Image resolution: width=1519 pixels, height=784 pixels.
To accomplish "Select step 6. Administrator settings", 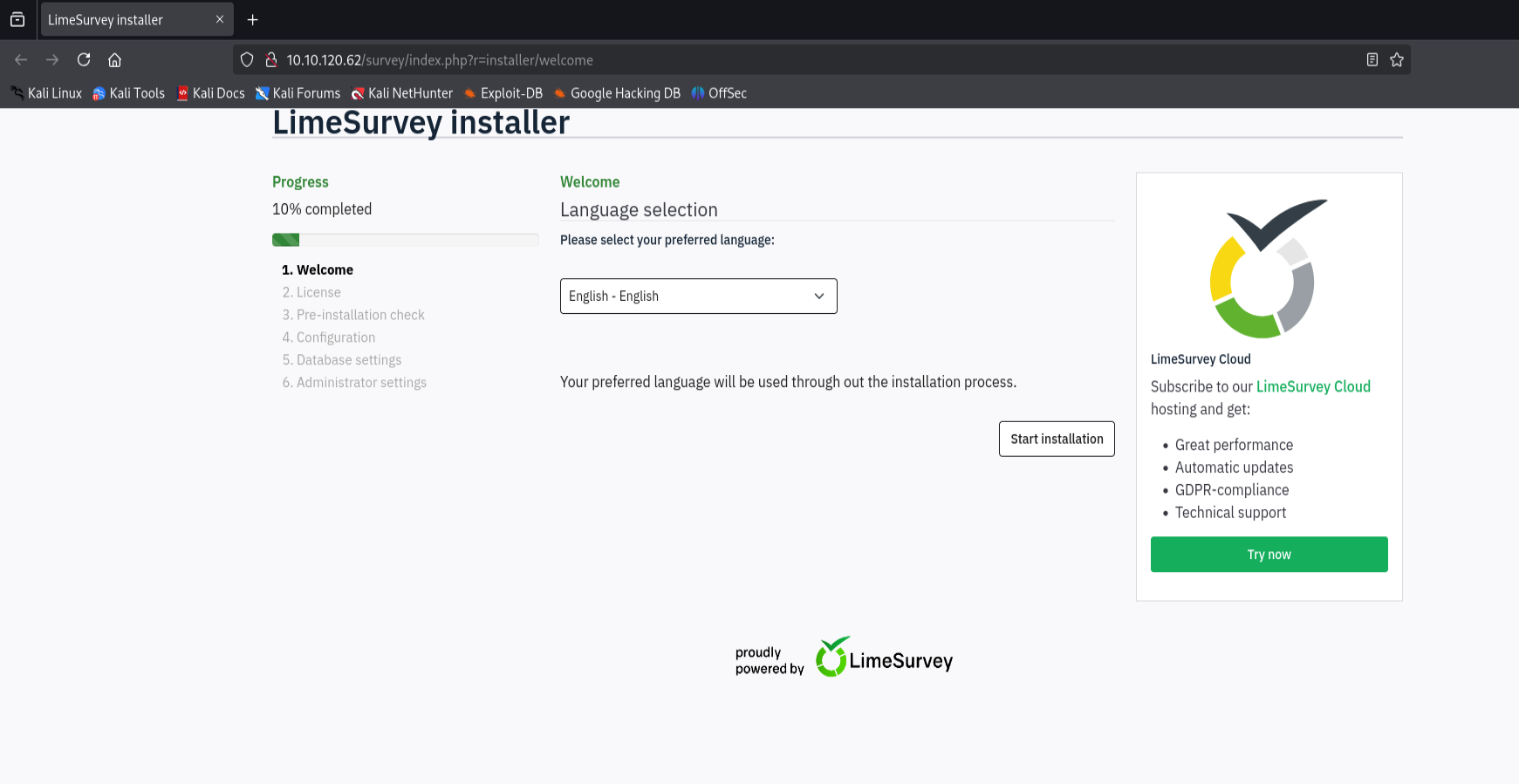I will pyautogui.click(x=354, y=383).
